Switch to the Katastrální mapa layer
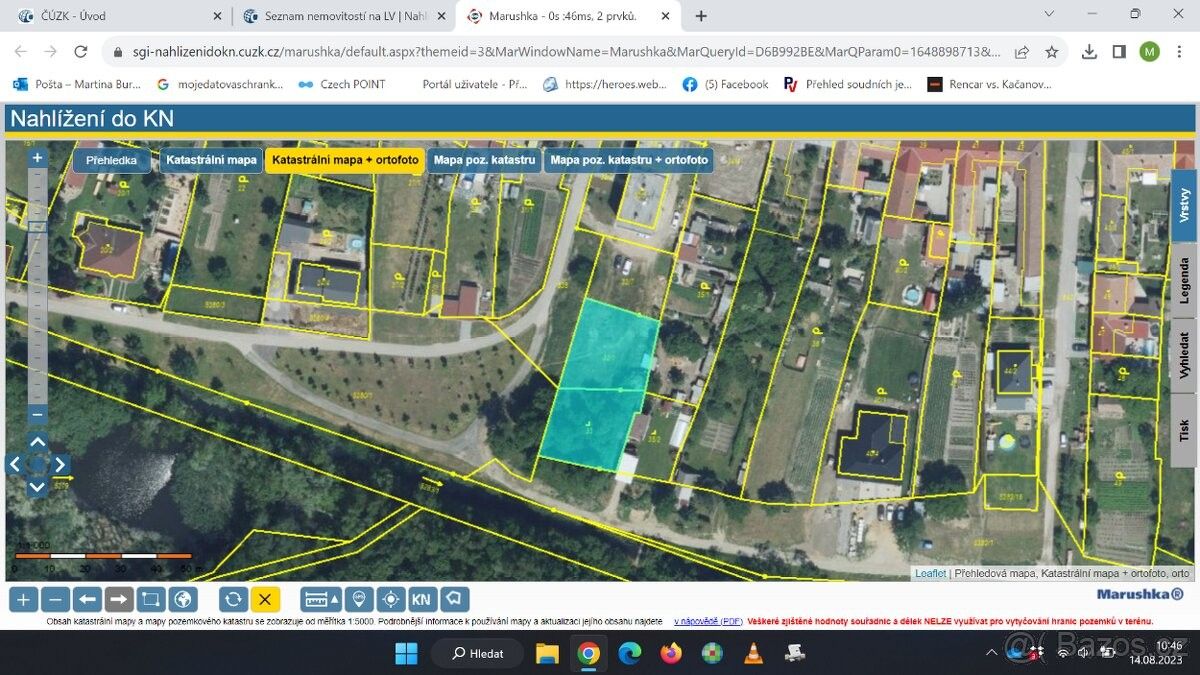Viewport: 1200px width, 675px height. (211, 160)
